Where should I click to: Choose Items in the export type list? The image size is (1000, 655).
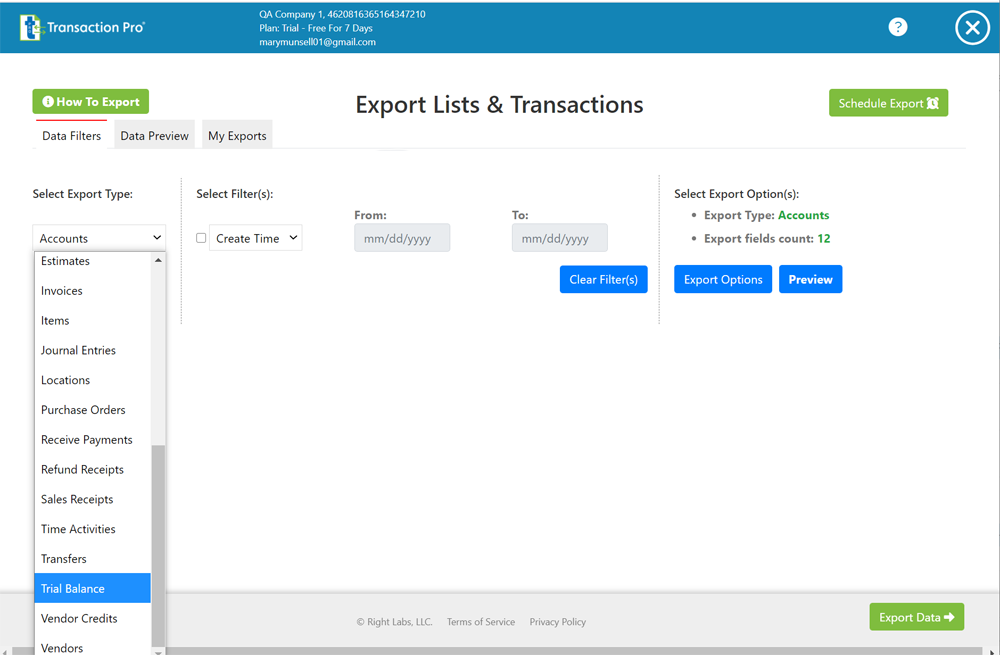tap(92, 321)
